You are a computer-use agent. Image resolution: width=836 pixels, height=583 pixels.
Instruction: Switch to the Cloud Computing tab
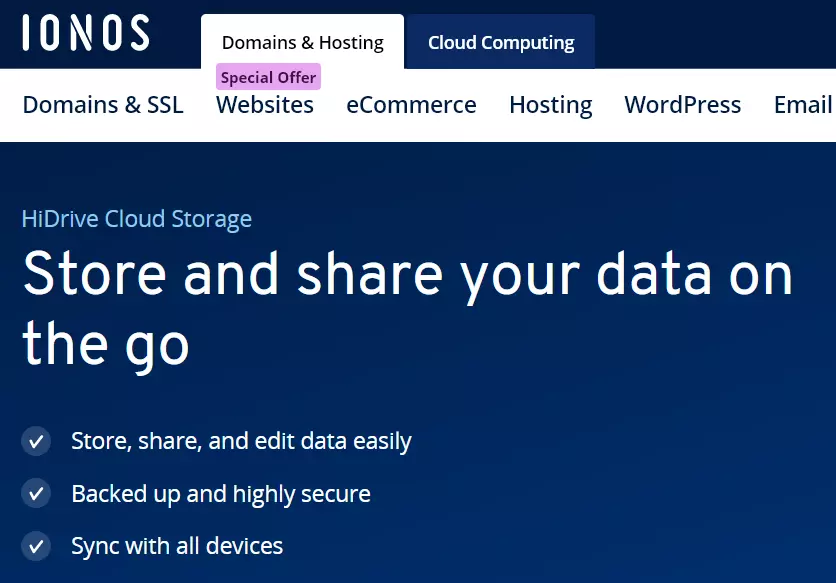500,42
